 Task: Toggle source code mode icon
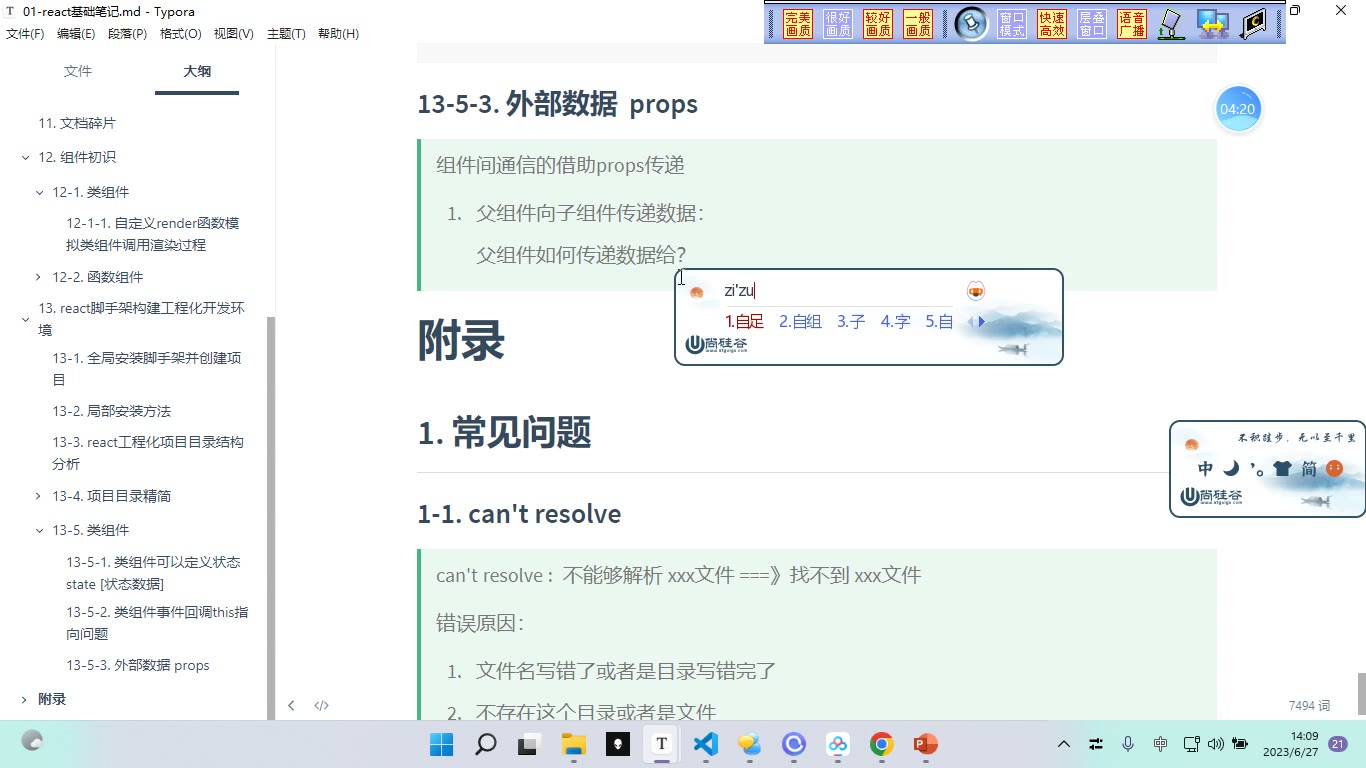pyautogui.click(x=321, y=705)
